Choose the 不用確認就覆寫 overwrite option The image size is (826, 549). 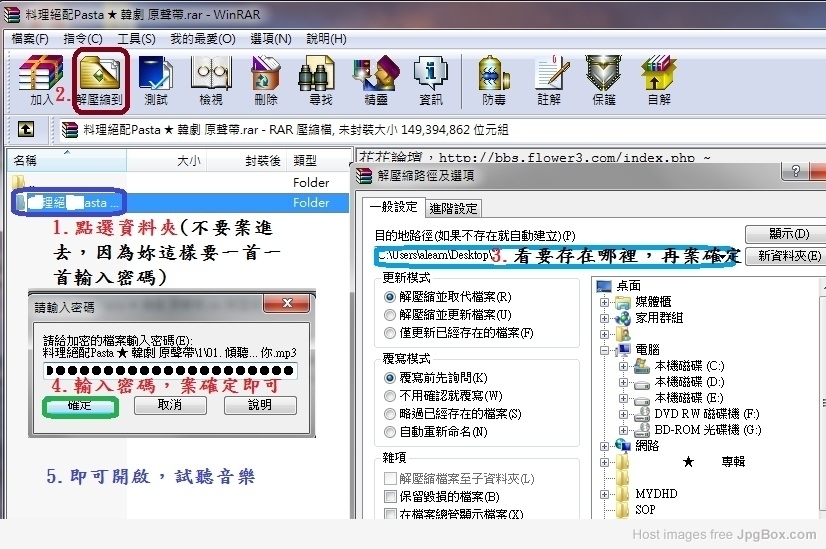(391, 396)
